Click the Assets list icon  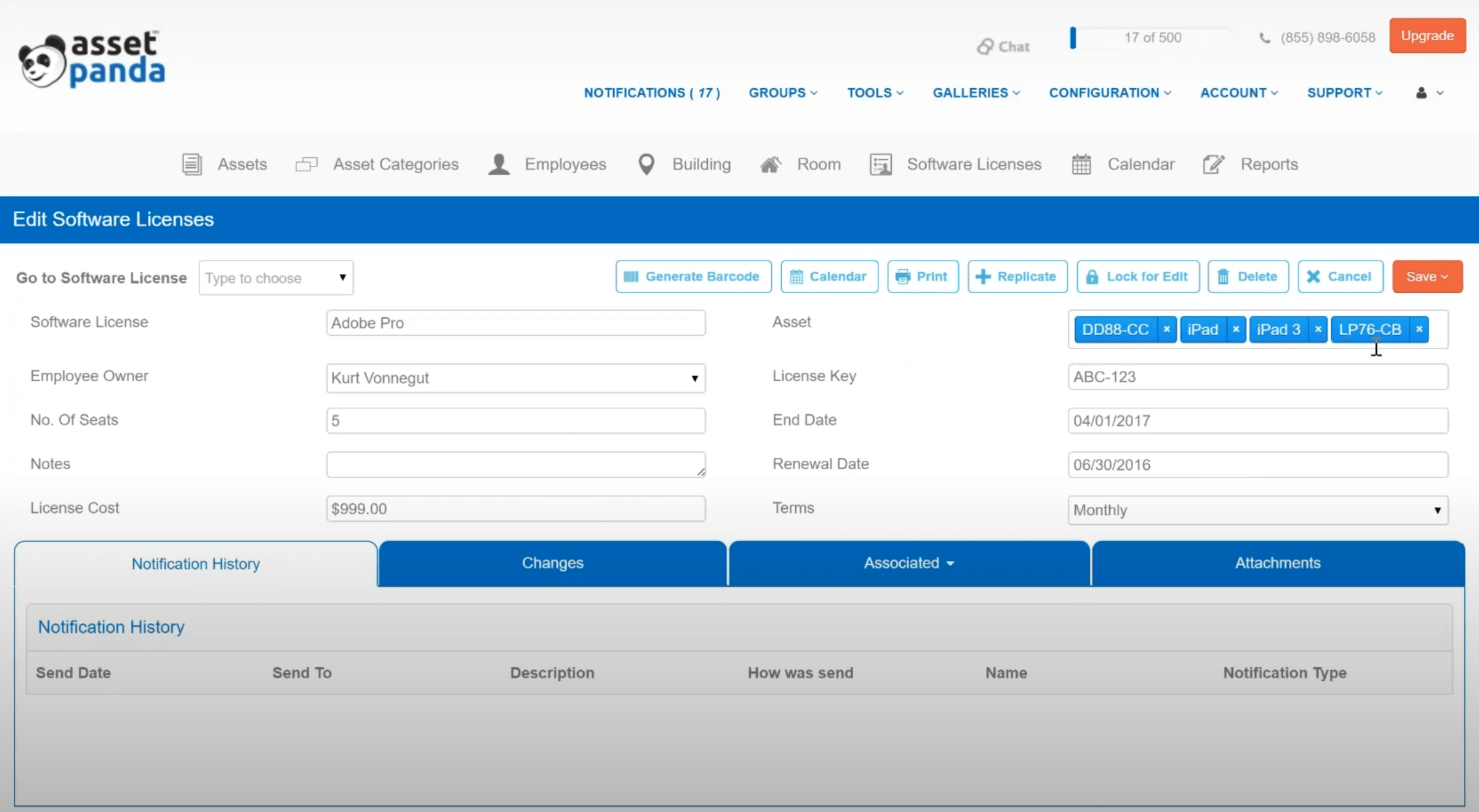(x=192, y=164)
